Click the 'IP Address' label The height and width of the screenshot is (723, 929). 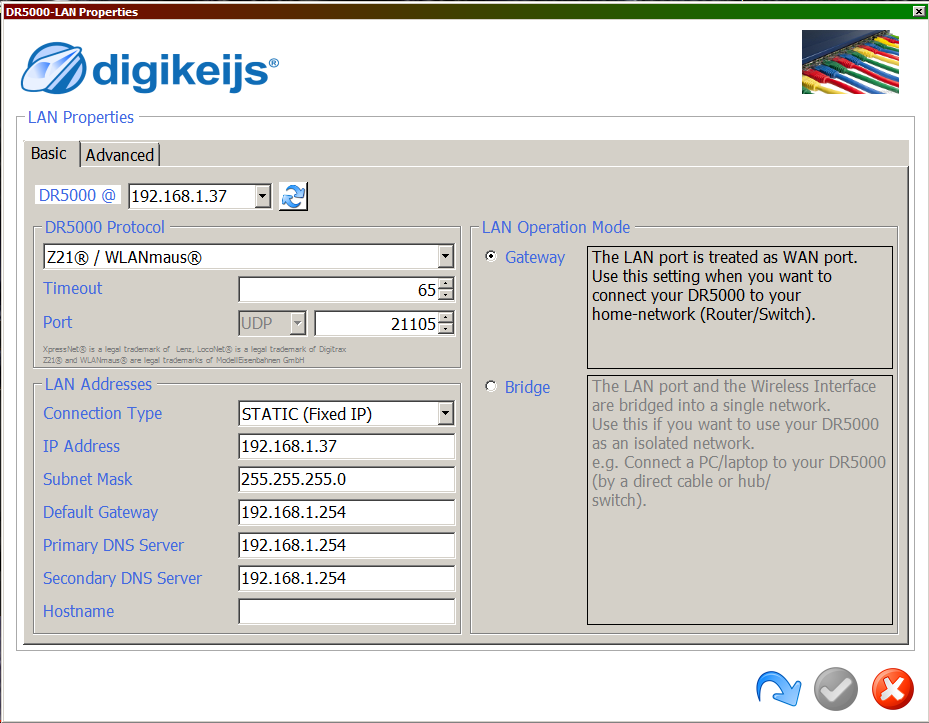[x=81, y=446]
